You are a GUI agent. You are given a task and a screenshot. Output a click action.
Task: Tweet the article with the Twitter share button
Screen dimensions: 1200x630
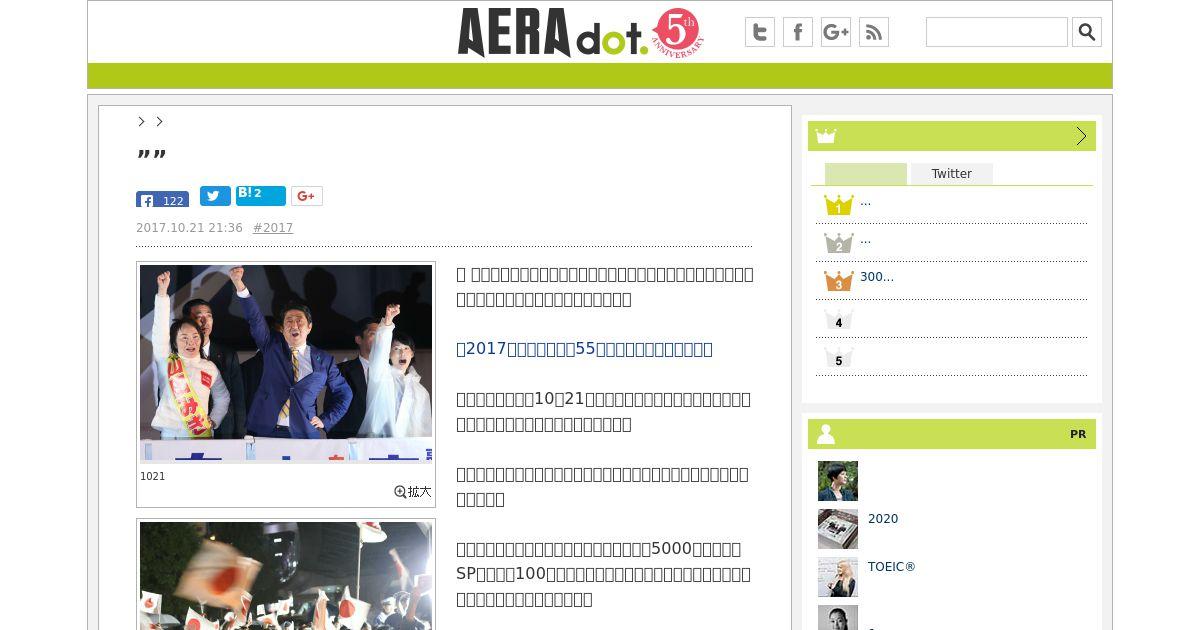point(215,196)
